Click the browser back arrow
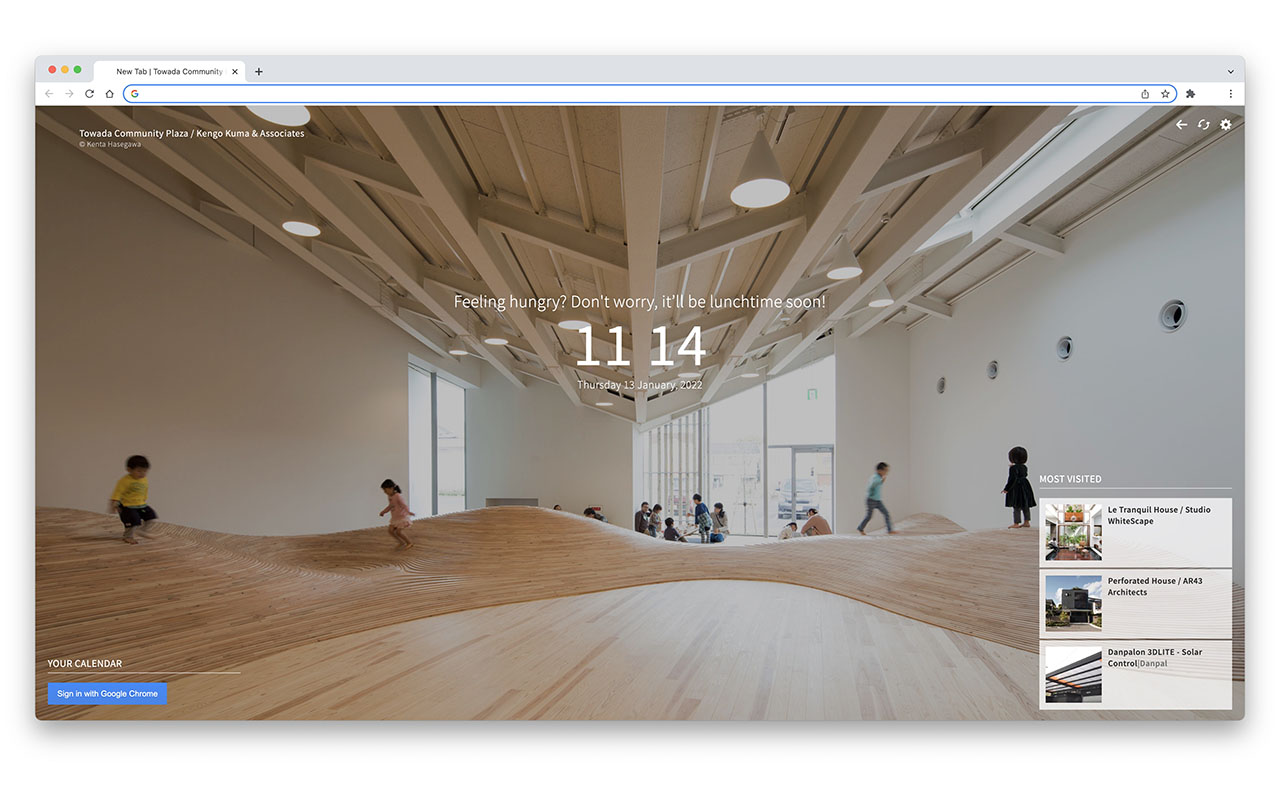 (x=48, y=93)
